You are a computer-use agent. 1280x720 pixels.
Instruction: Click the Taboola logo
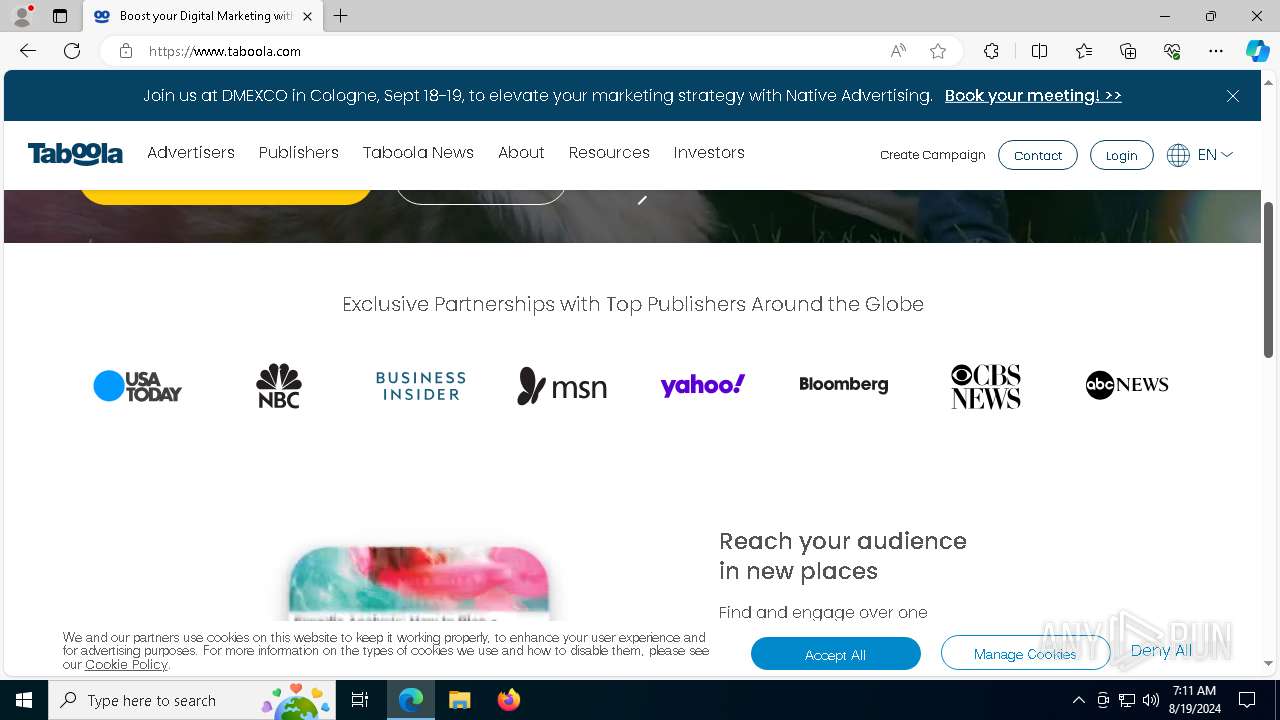pos(75,154)
